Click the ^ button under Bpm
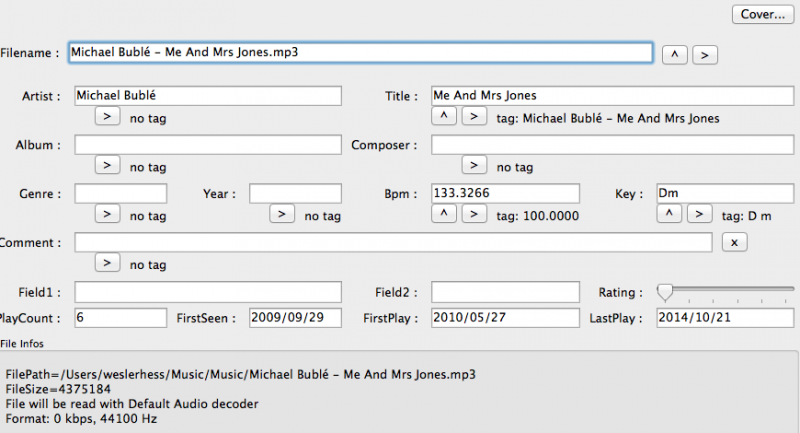 click(444, 214)
